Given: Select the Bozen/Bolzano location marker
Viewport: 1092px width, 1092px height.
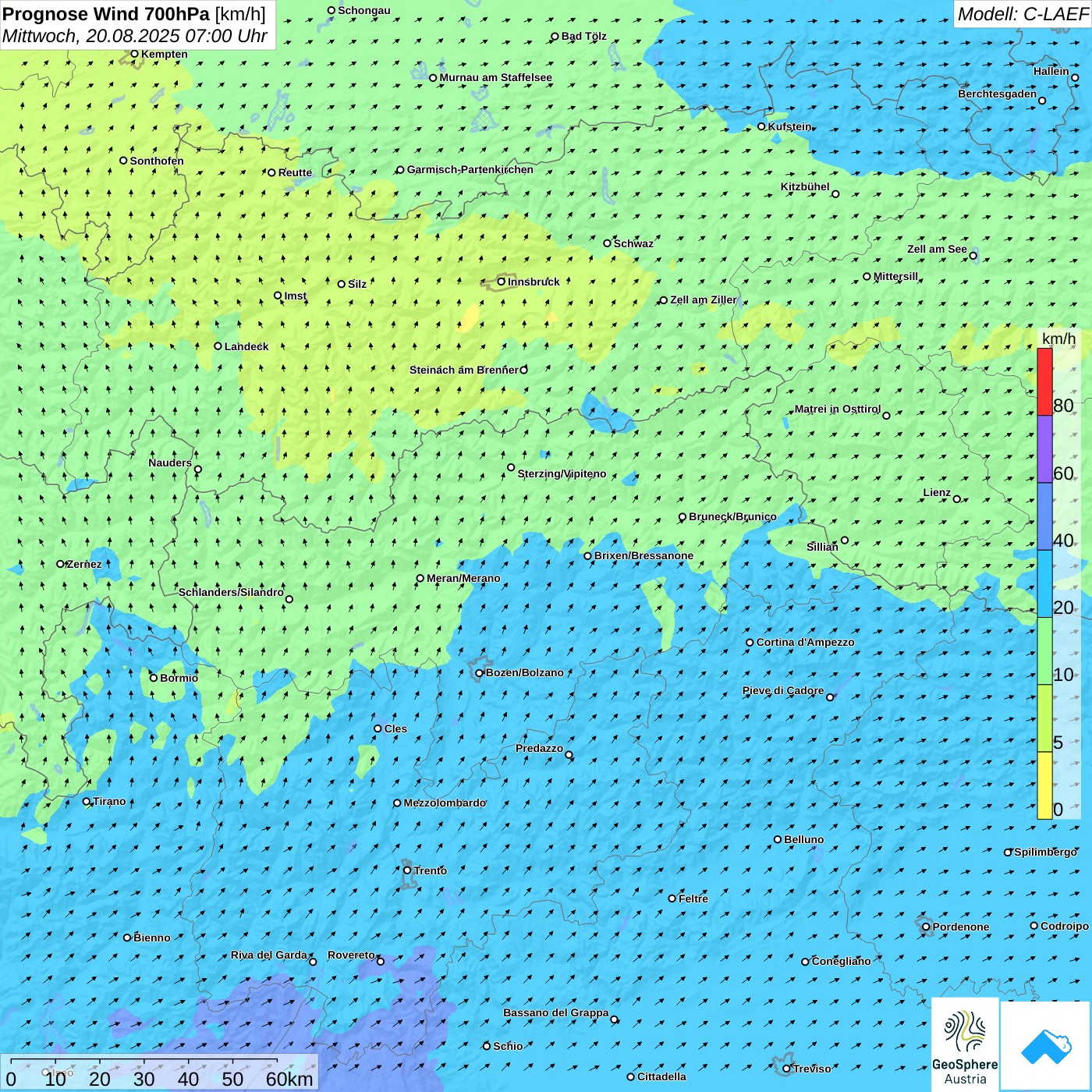Looking at the screenshot, I should 479,673.
